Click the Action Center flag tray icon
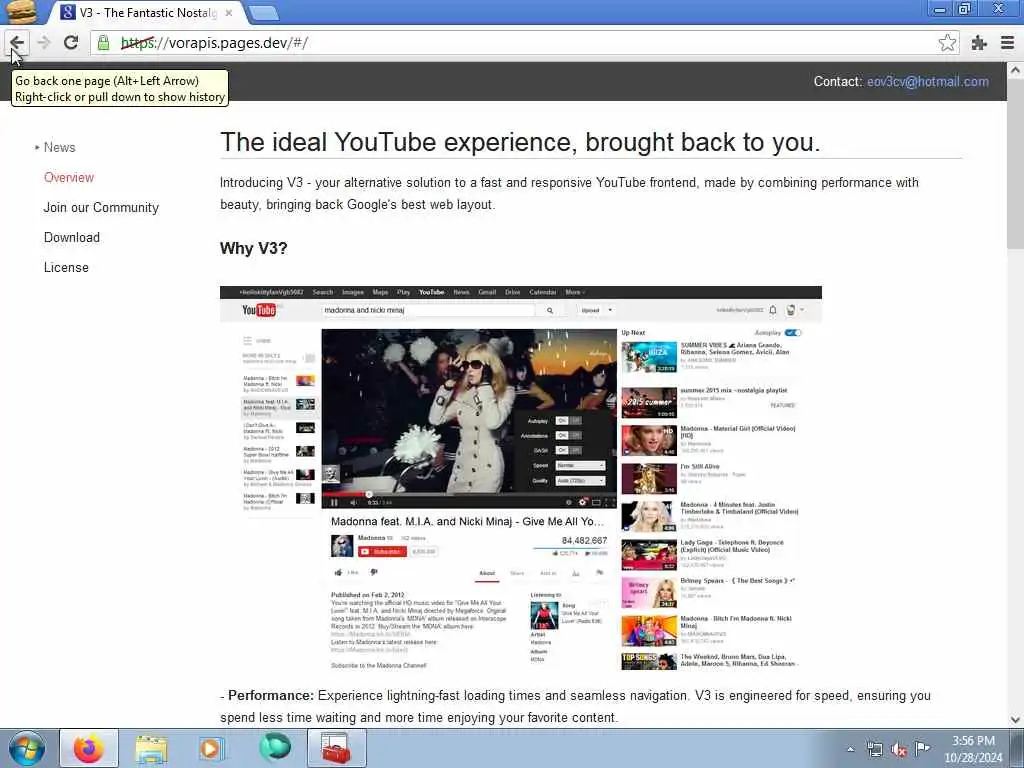This screenshot has width=1024, height=768. [922, 748]
